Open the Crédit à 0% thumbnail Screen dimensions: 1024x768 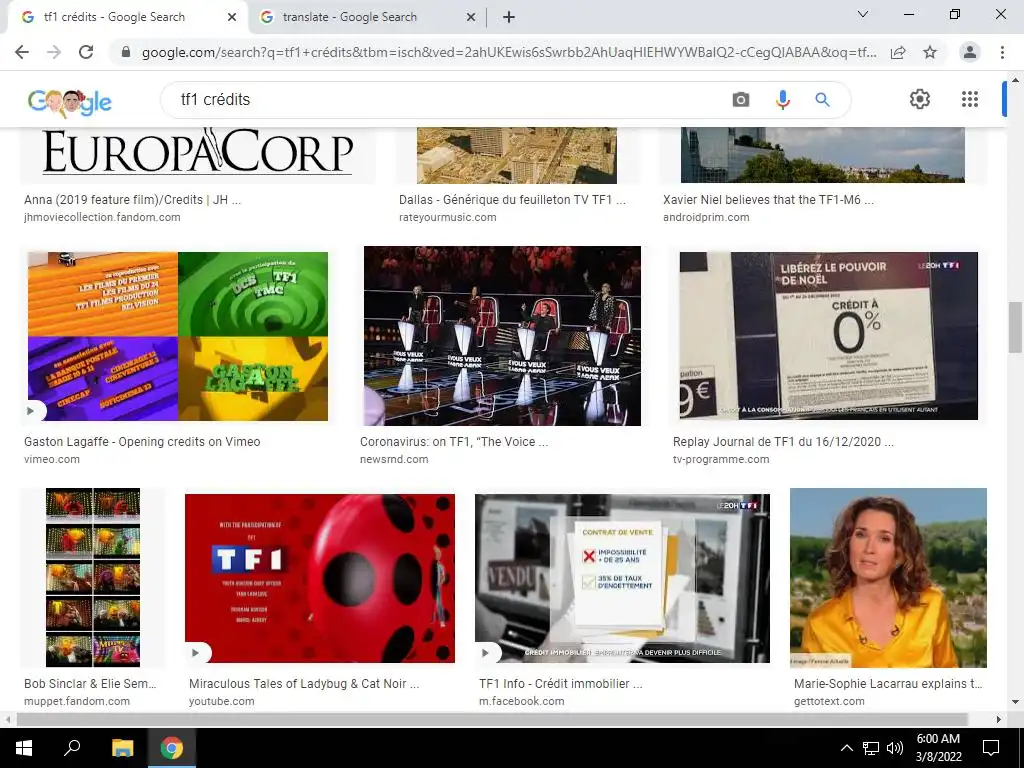pos(829,336)
